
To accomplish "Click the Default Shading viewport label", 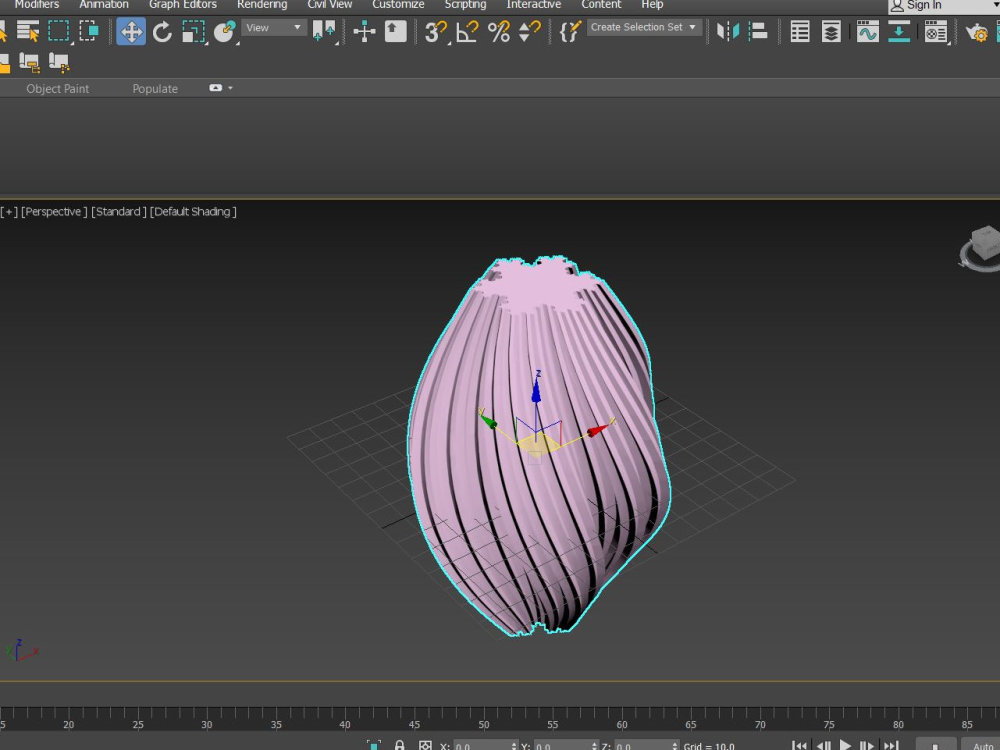I will coord(193,212).
